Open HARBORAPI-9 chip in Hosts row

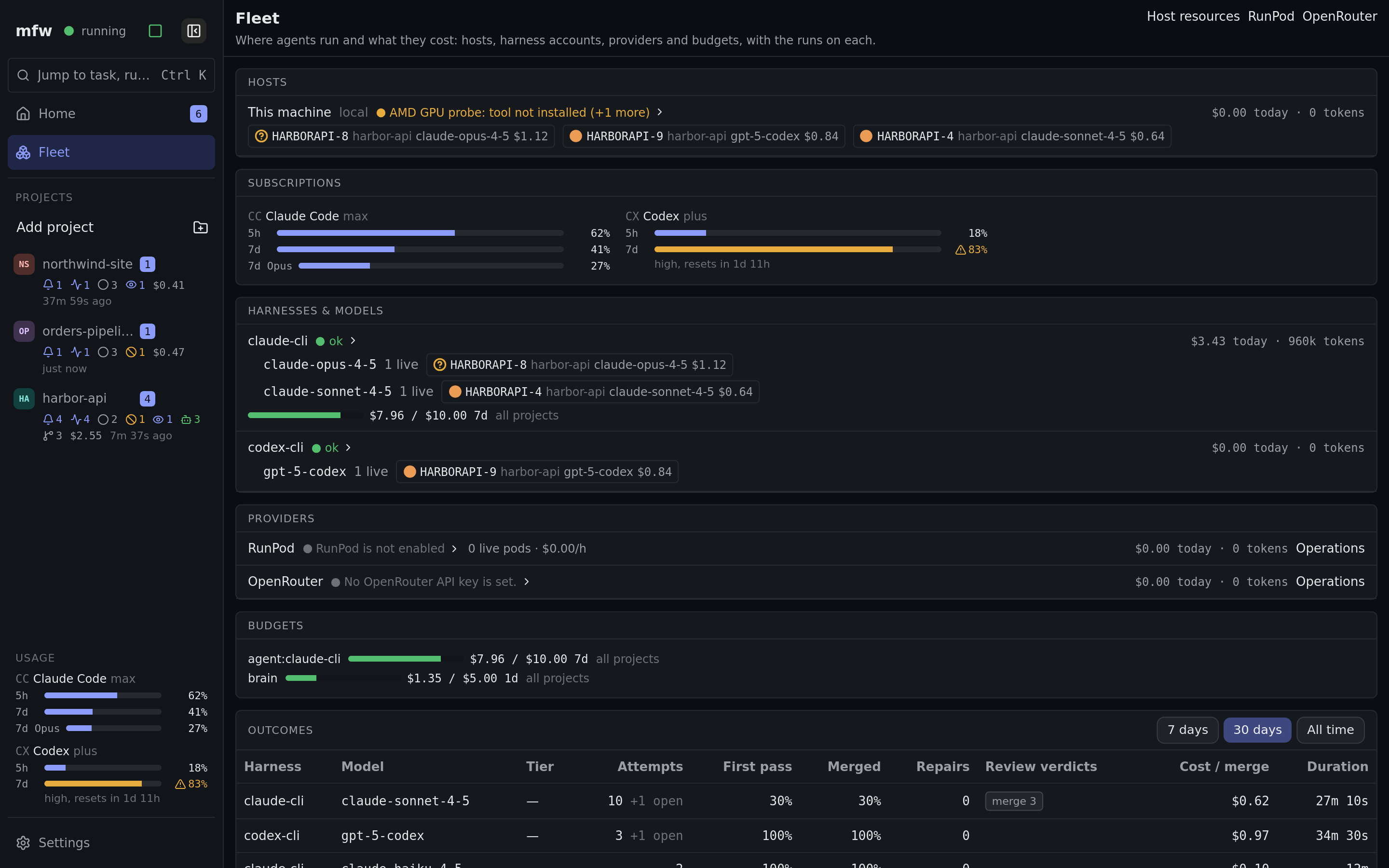pyautogui.click(x=704, y=136)
